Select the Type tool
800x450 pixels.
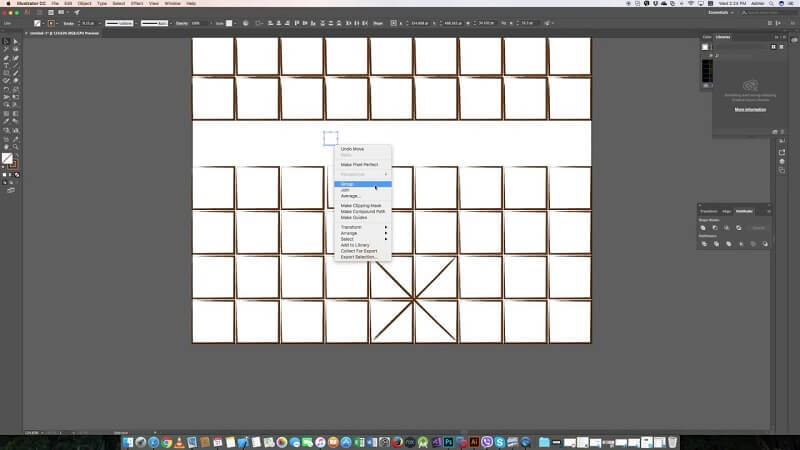coord(5,65)
